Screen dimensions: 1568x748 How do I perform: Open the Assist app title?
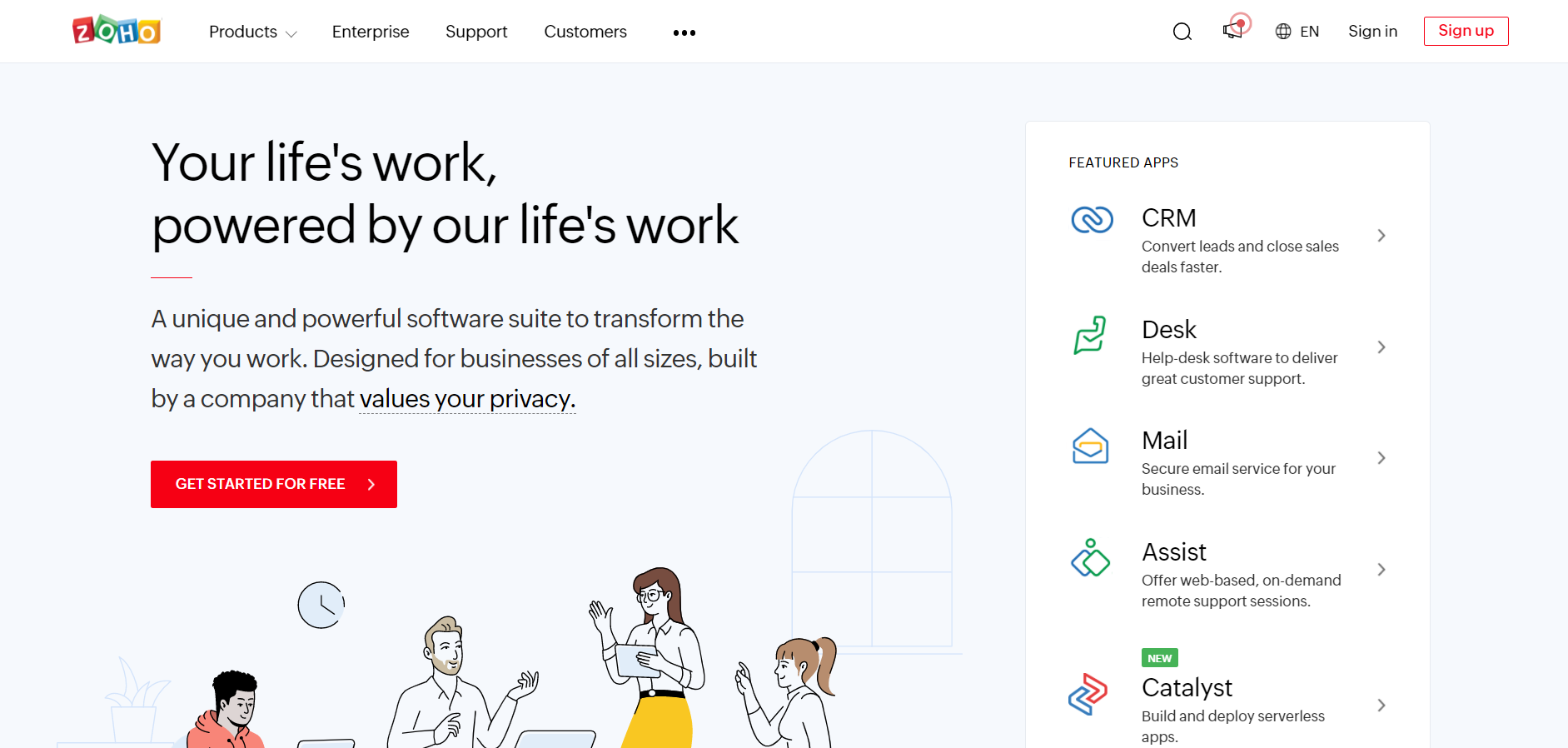point(1174,552)
